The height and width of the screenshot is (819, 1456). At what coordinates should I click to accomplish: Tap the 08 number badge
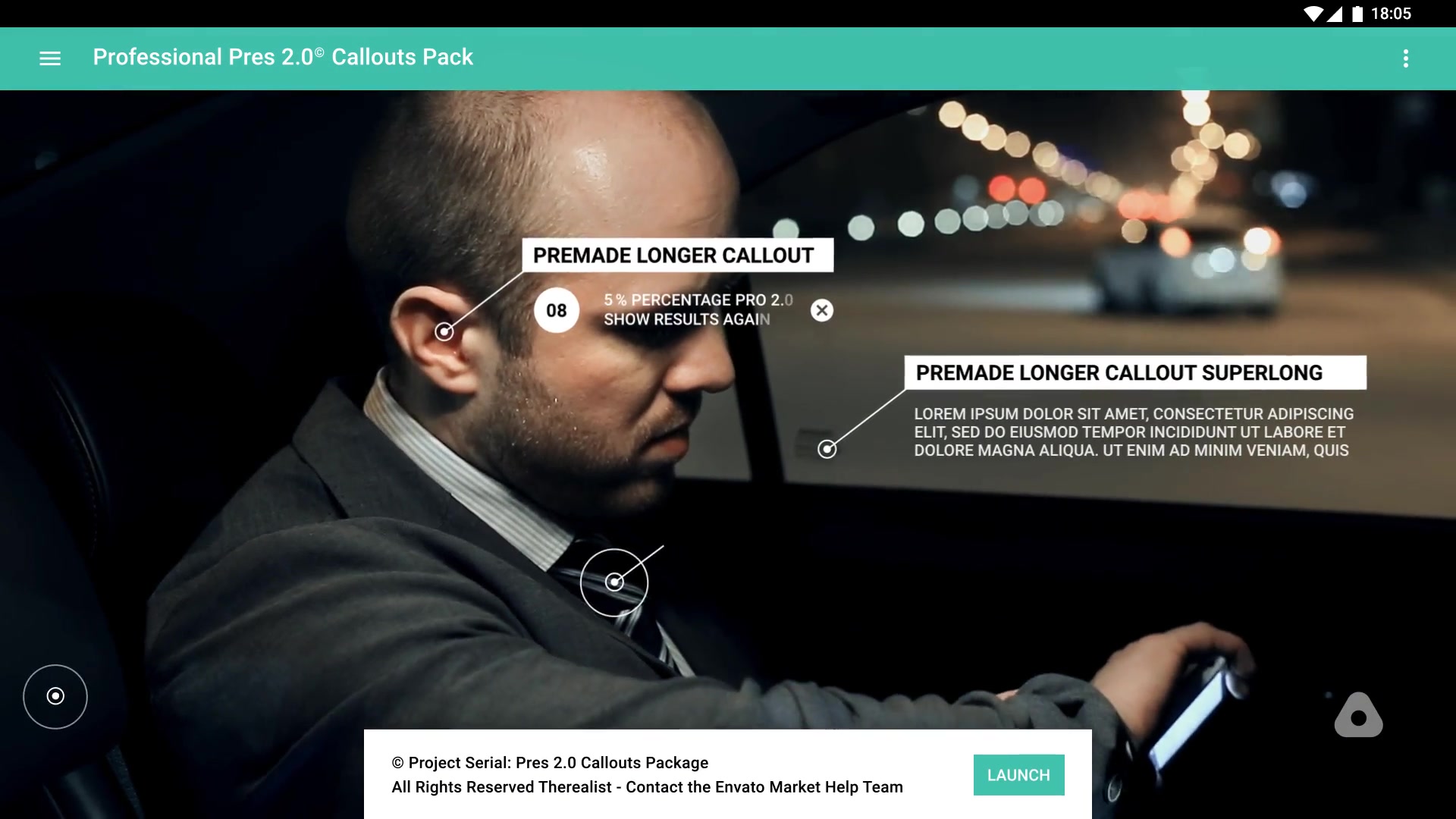click(557, 310)
